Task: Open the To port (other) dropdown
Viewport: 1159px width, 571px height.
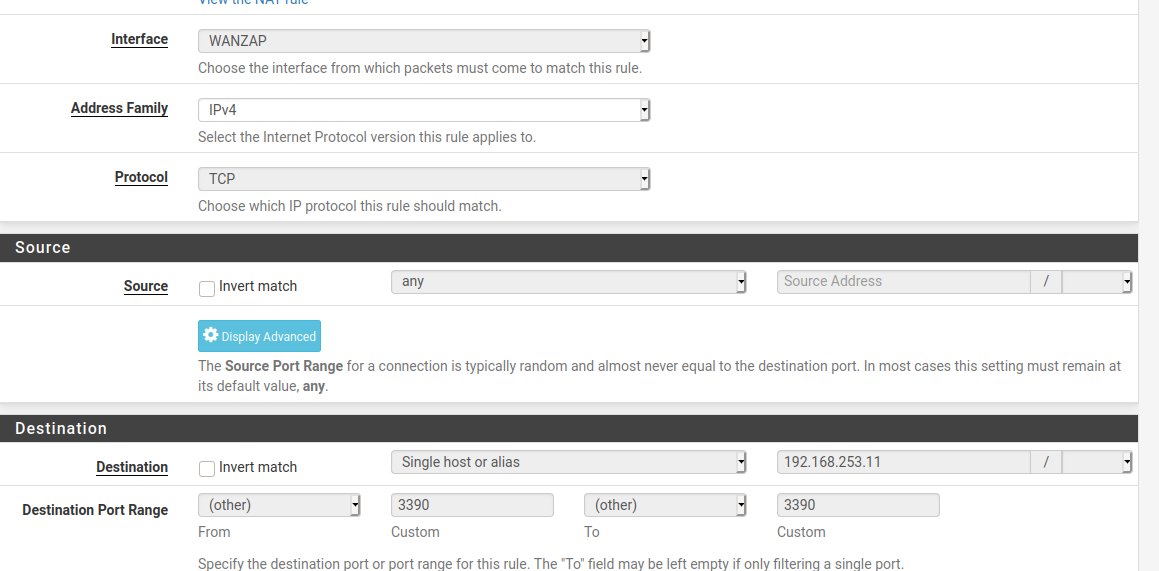Action: [665, 505]
